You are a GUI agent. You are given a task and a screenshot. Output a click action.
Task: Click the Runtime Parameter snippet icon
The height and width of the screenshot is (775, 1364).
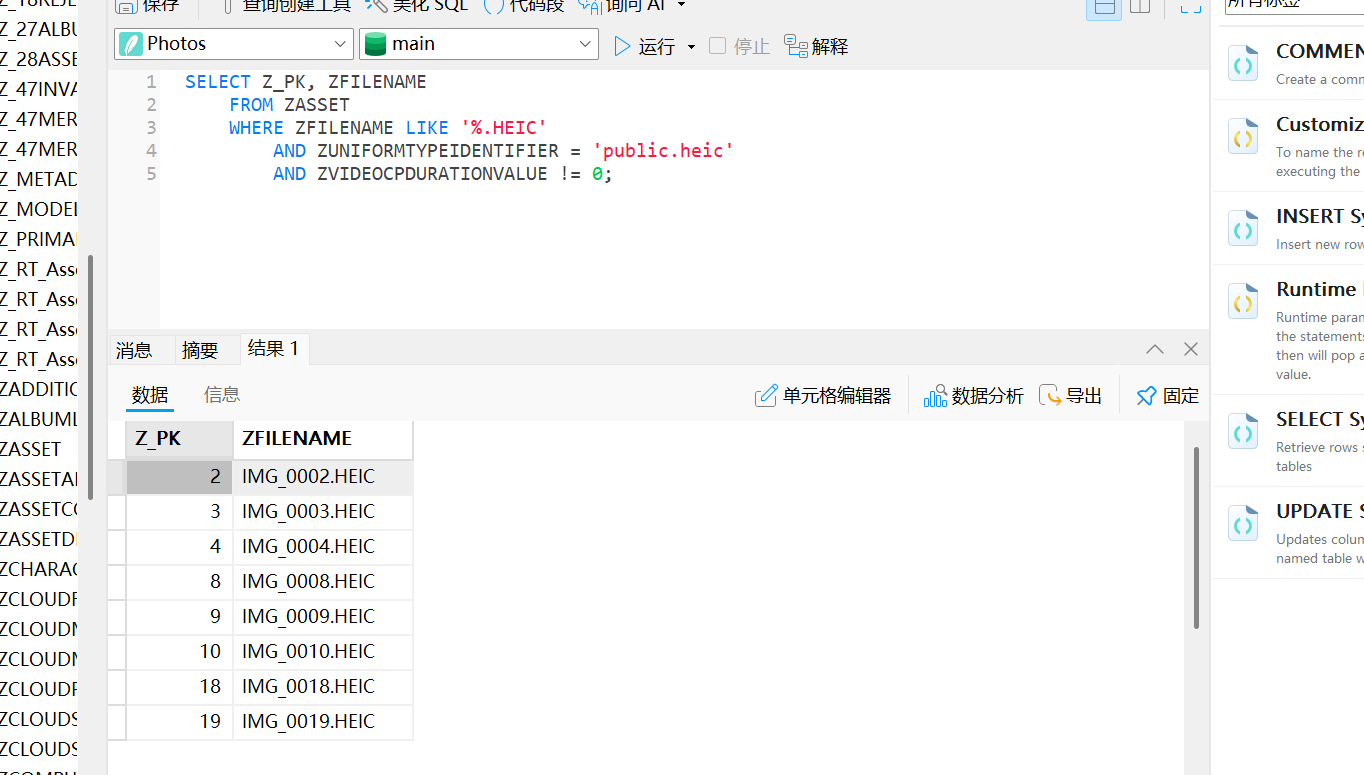click(1243, 301)
